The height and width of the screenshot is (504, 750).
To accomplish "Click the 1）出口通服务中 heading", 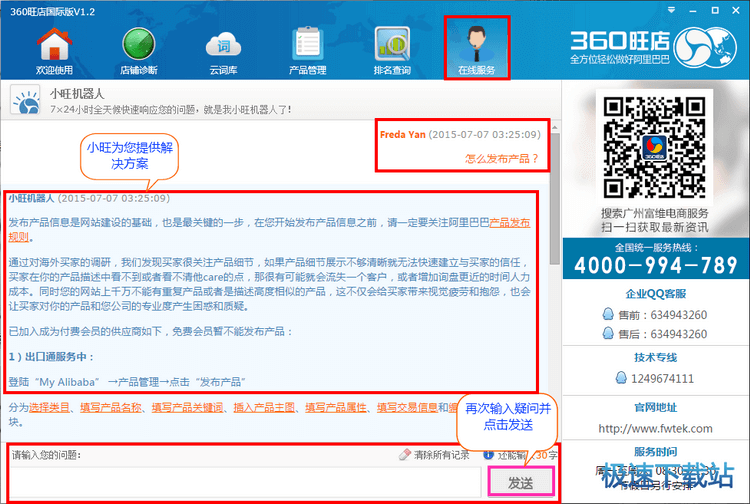I will [x=51, y=357].
